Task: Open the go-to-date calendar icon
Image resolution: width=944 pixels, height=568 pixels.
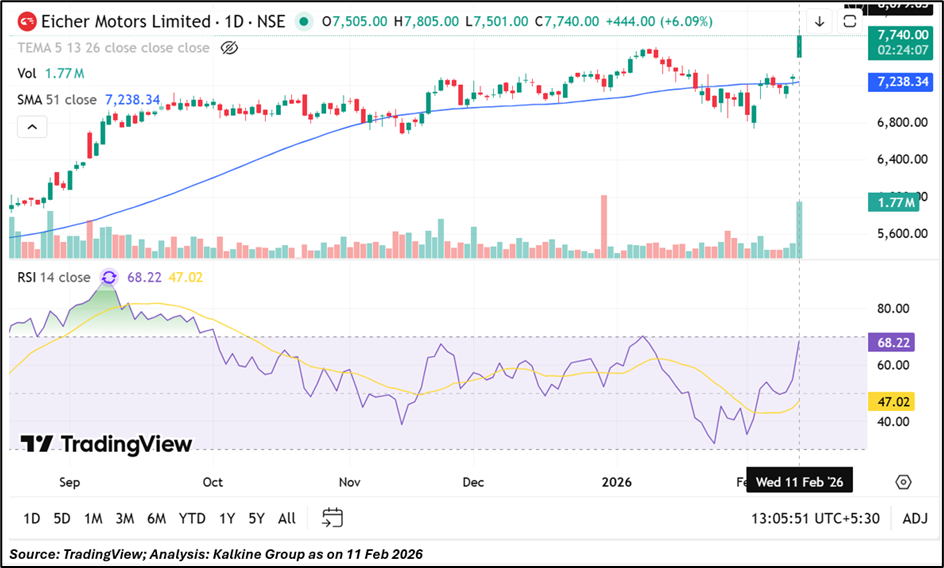Action: (333, 517)
